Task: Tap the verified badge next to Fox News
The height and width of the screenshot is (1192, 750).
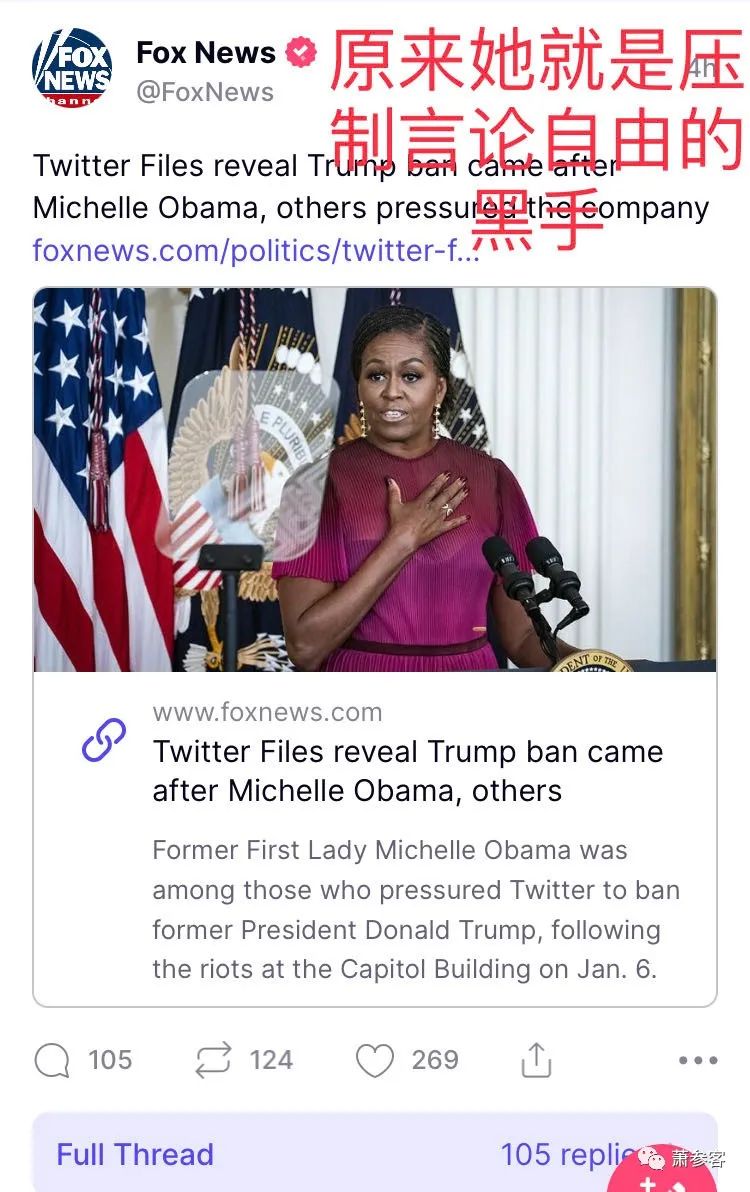Action: coord(301,52)
